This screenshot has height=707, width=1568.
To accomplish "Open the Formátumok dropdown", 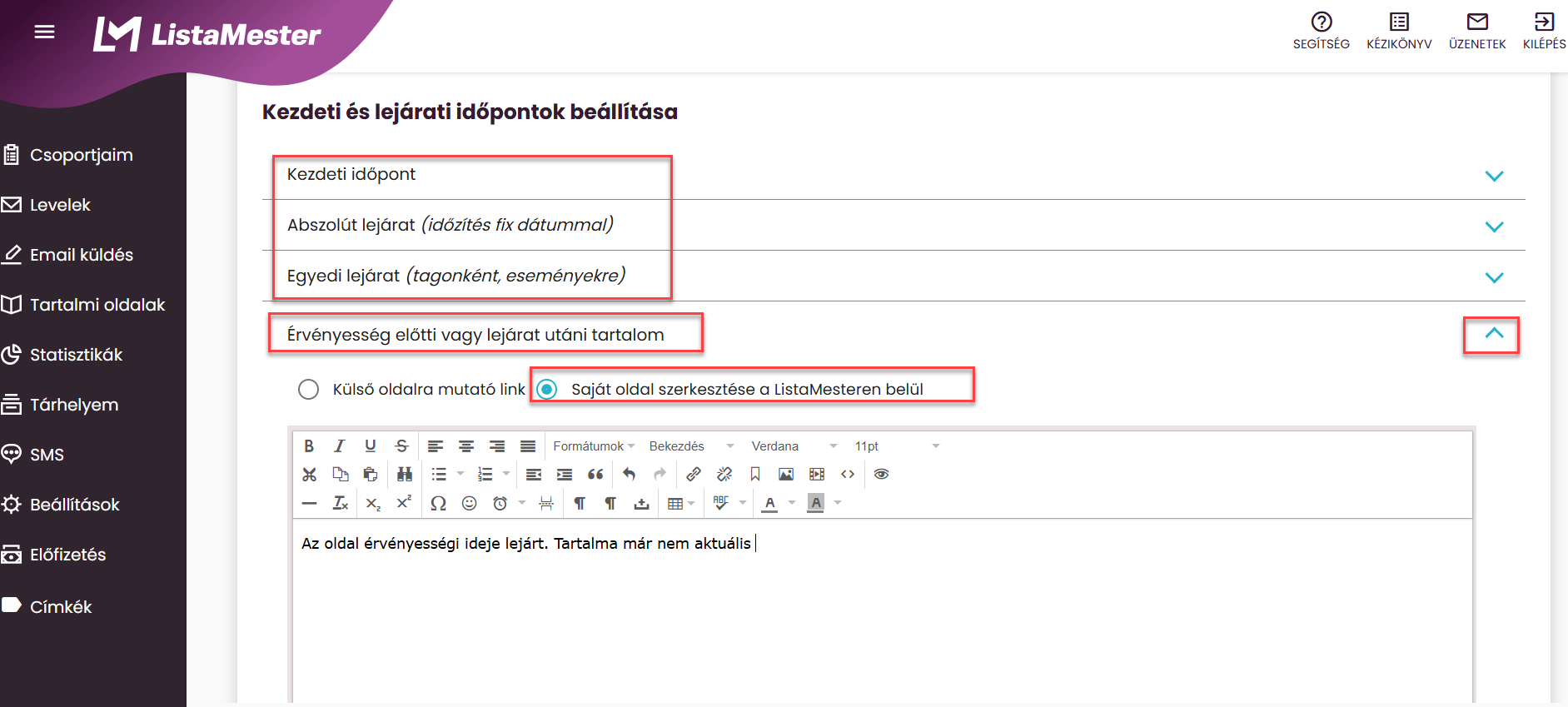I will (x=594, y=446).
